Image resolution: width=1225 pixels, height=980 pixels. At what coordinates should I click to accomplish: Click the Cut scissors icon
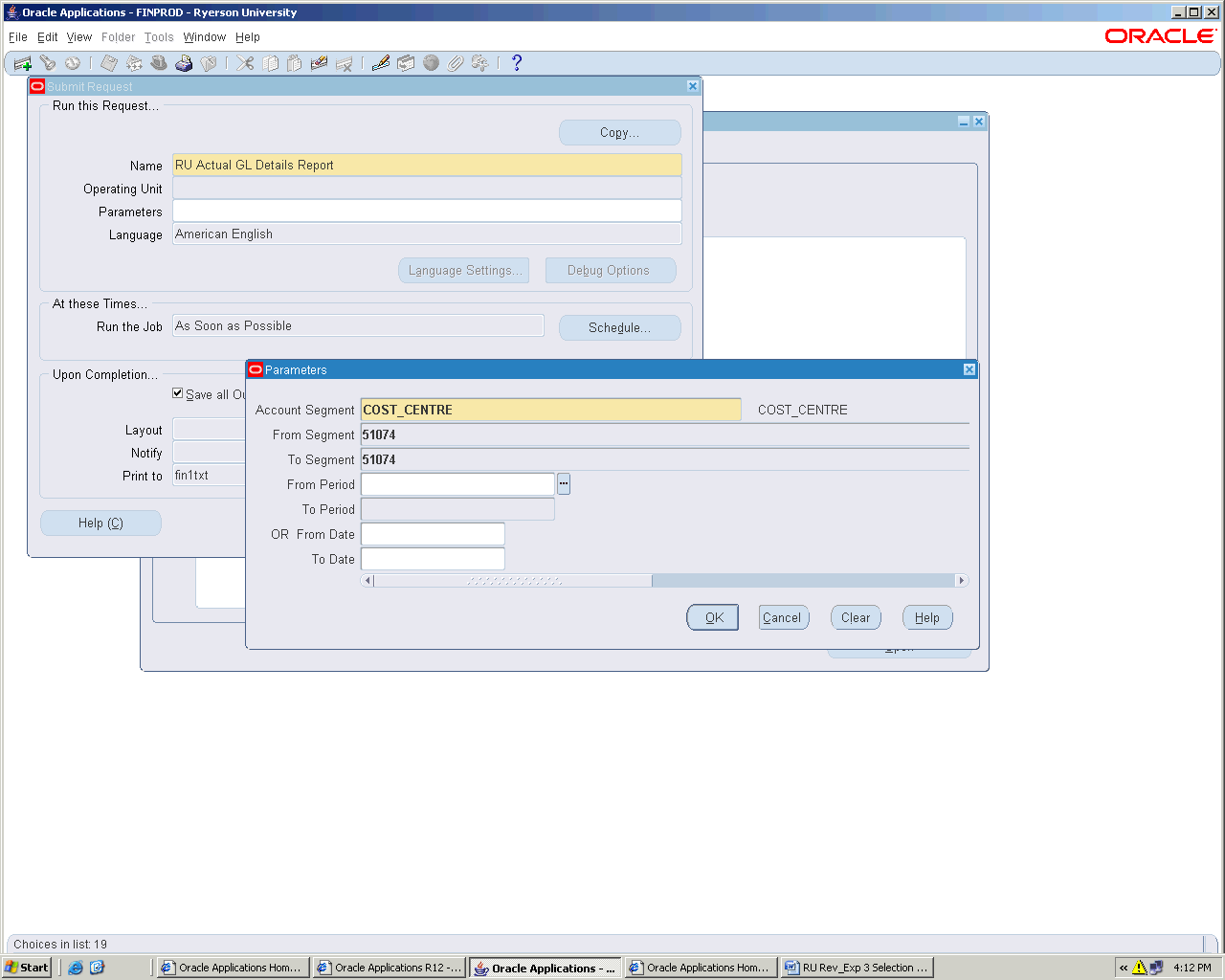click(x=246, y=63)
